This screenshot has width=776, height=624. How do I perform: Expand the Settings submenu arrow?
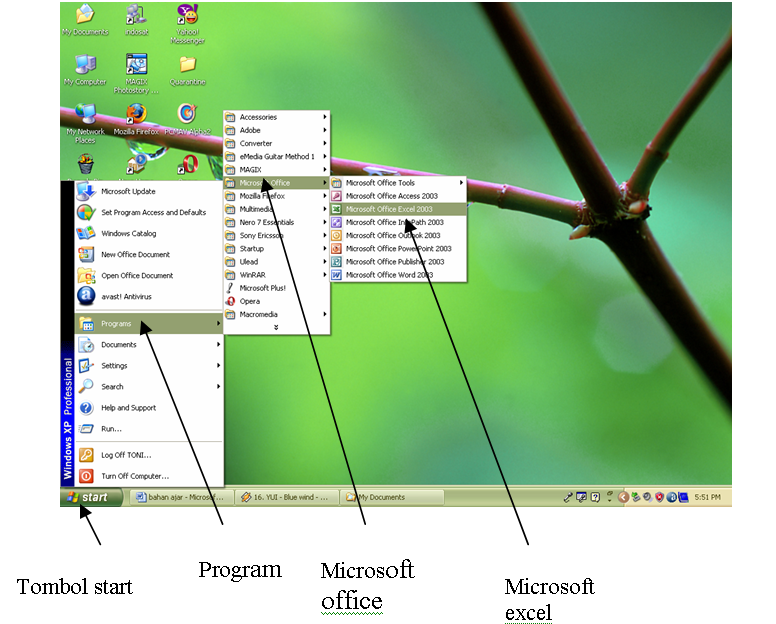(x=218, y=366)
